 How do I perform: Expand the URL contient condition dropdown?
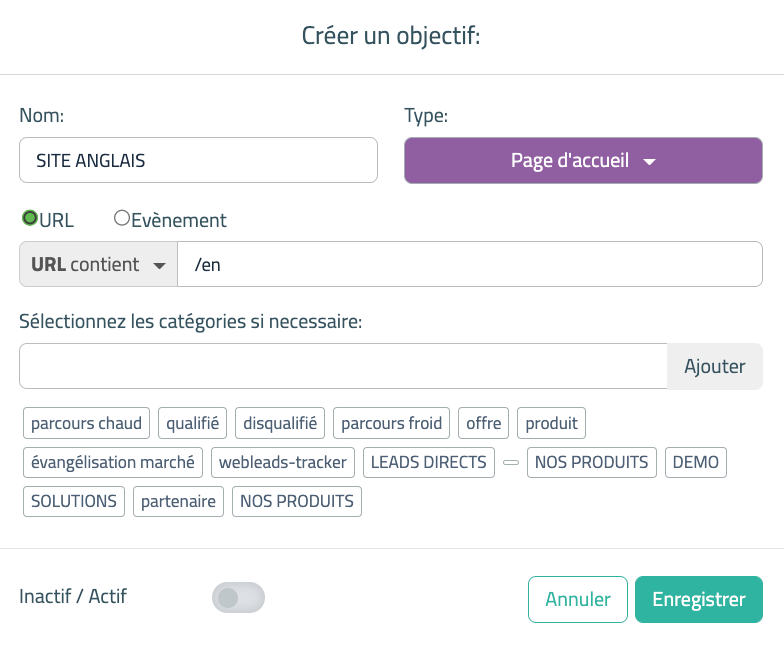(98, 265)
